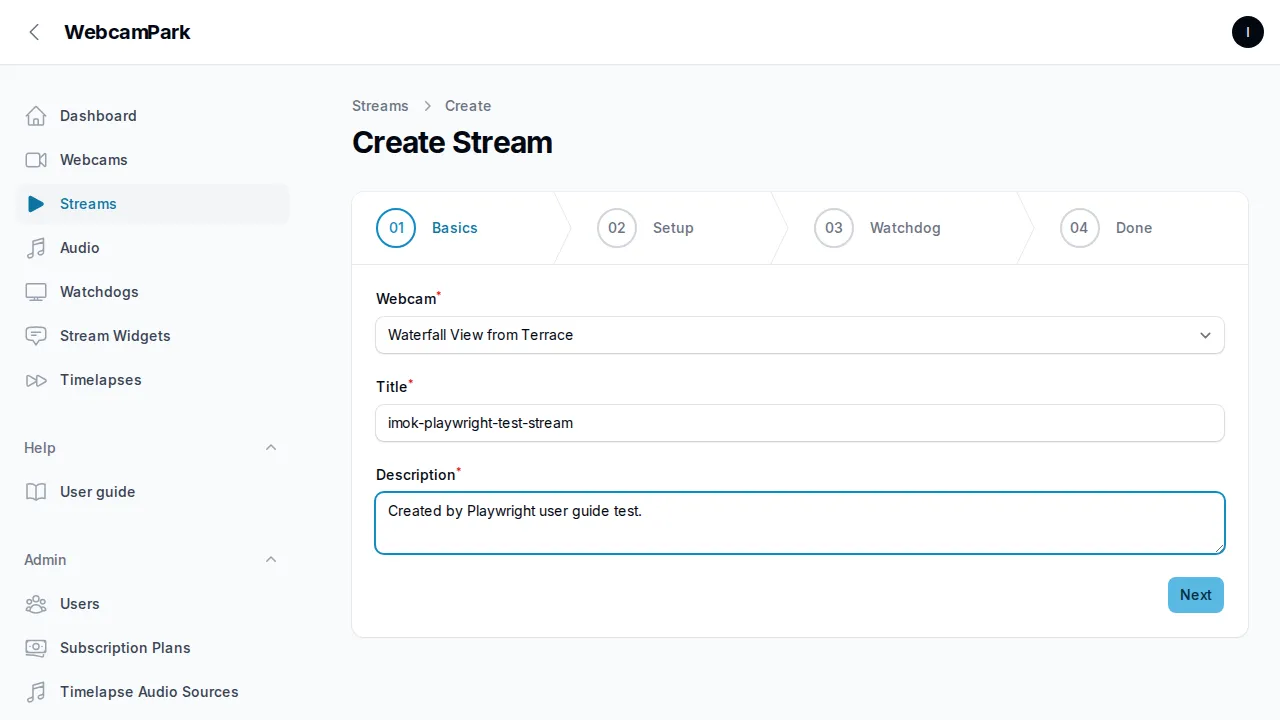
Task: Click the Stream Widgets chat icon
Action: point(36,336)
